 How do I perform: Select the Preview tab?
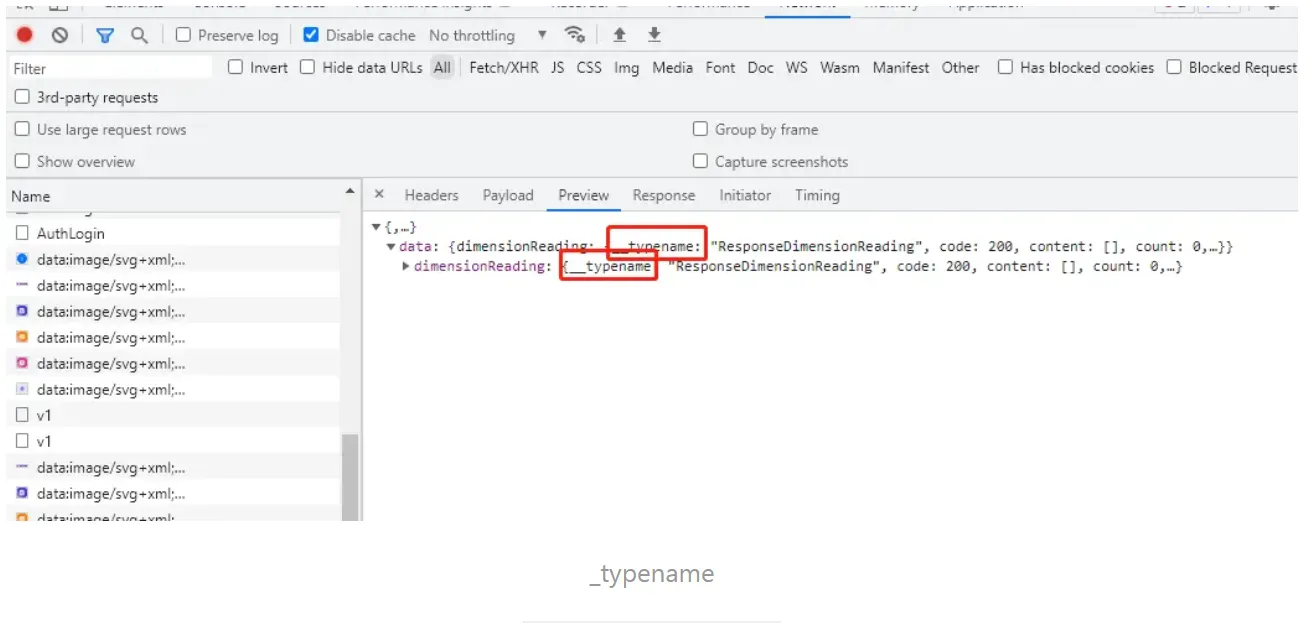[x=584, y=195]
